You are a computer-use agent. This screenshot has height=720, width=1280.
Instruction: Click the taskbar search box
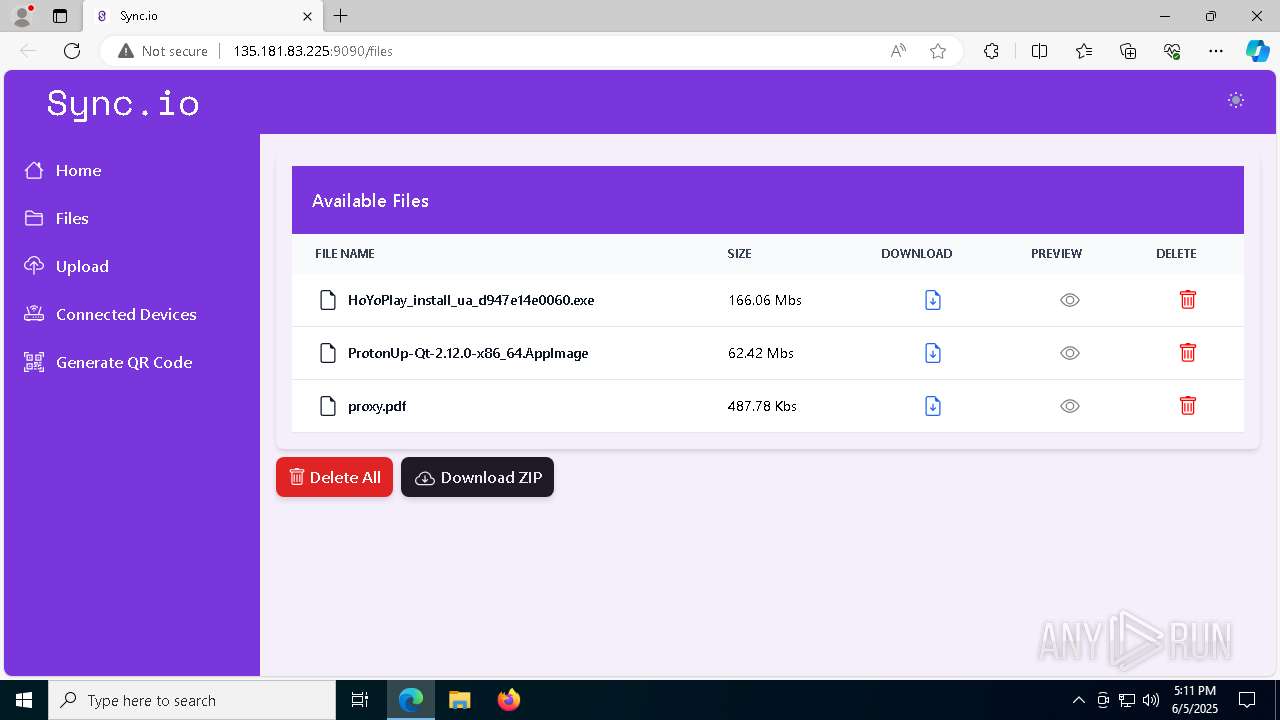(192, 700)
